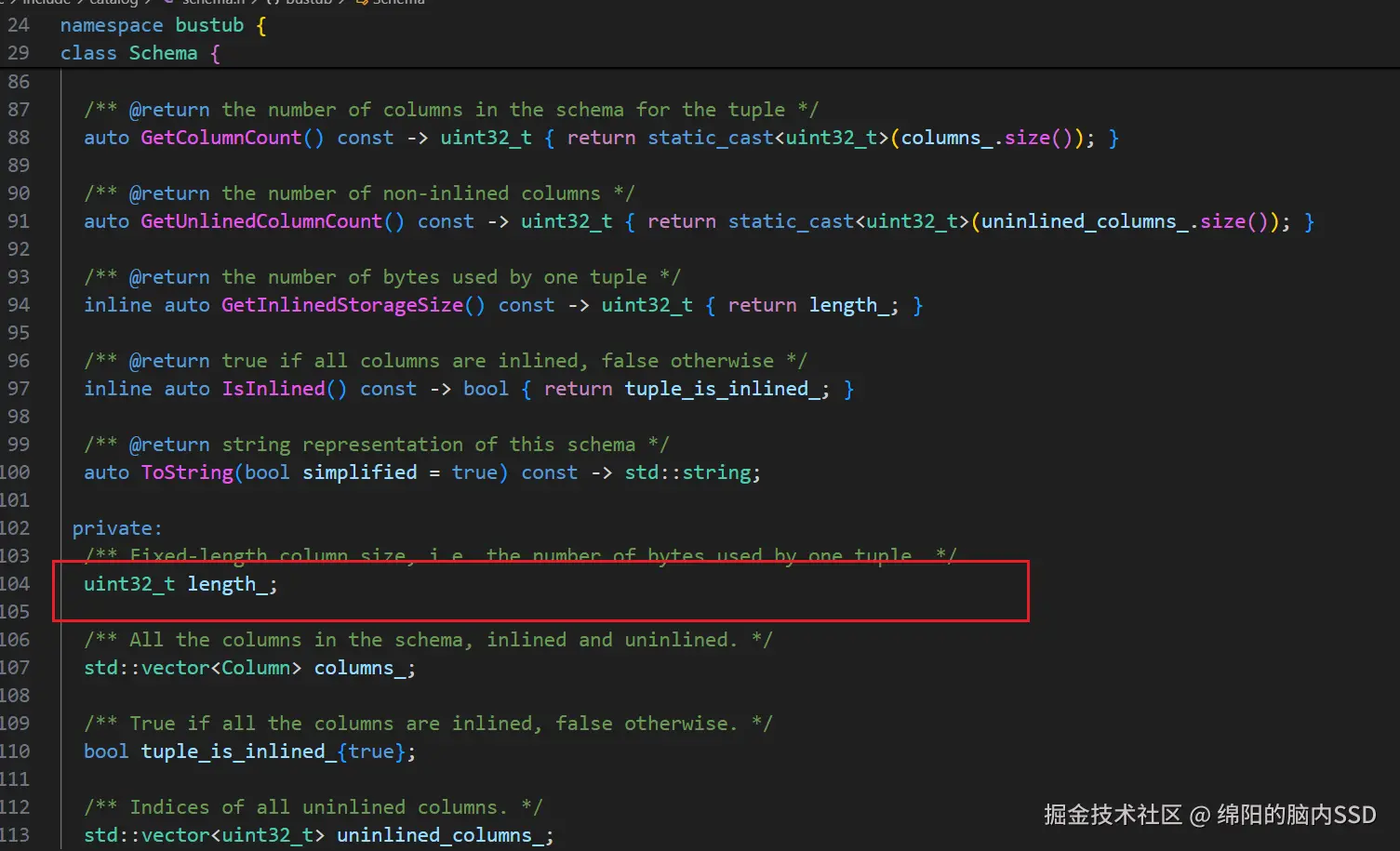The height and width of the screenshot is (851, 1400).
Task: Click line number 29 in sticky header
Action: [19, 53]
